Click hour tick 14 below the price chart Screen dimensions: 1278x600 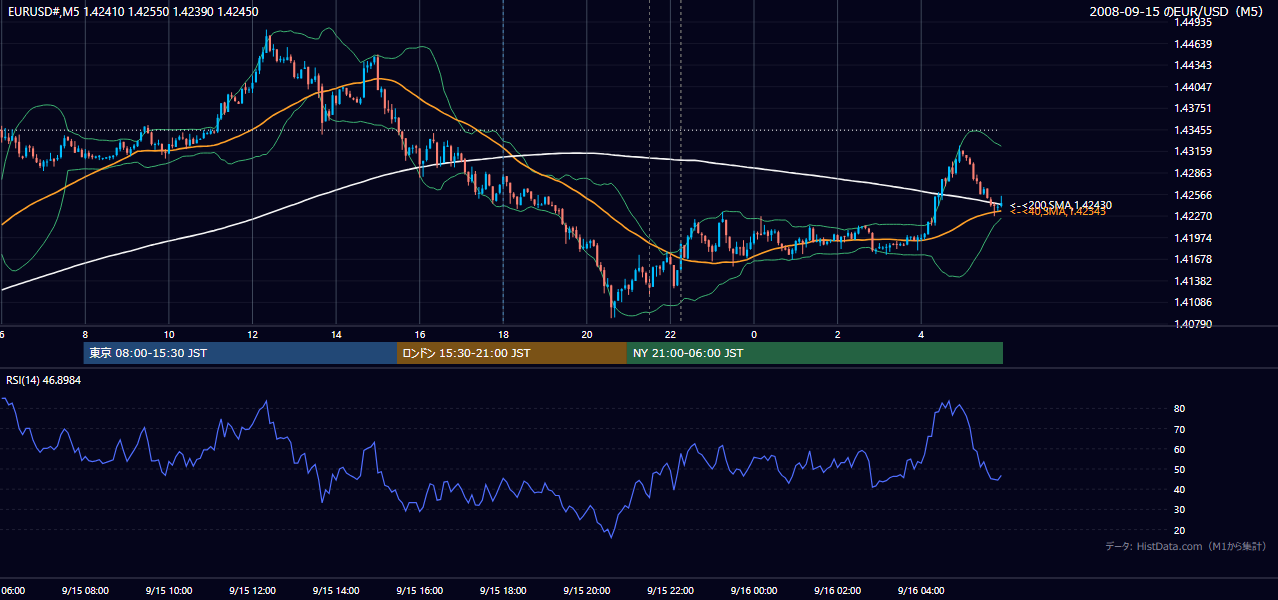[x=336, y=335]
